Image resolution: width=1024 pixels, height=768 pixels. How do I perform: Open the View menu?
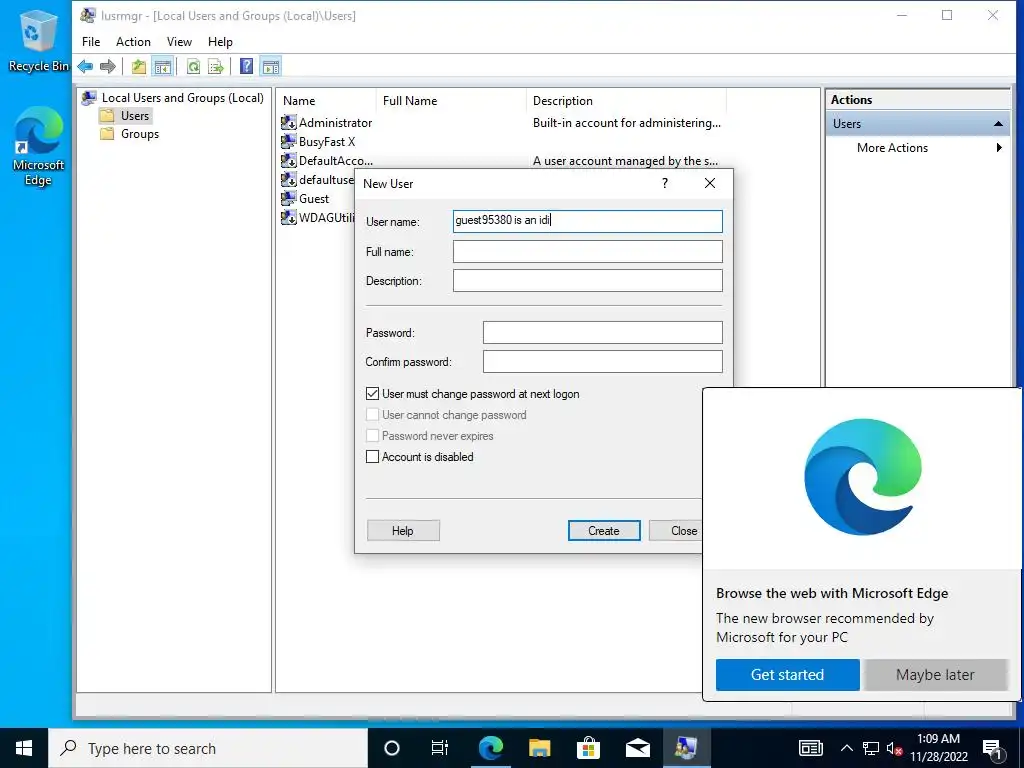click(179, 42)
